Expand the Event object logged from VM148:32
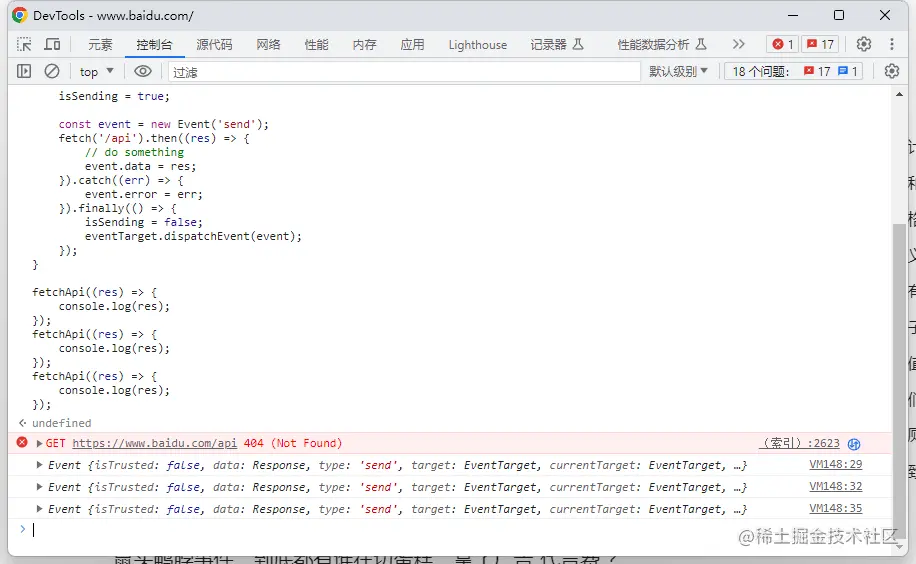The height and width of the screenshot is (564, 916). click(39, 486)
